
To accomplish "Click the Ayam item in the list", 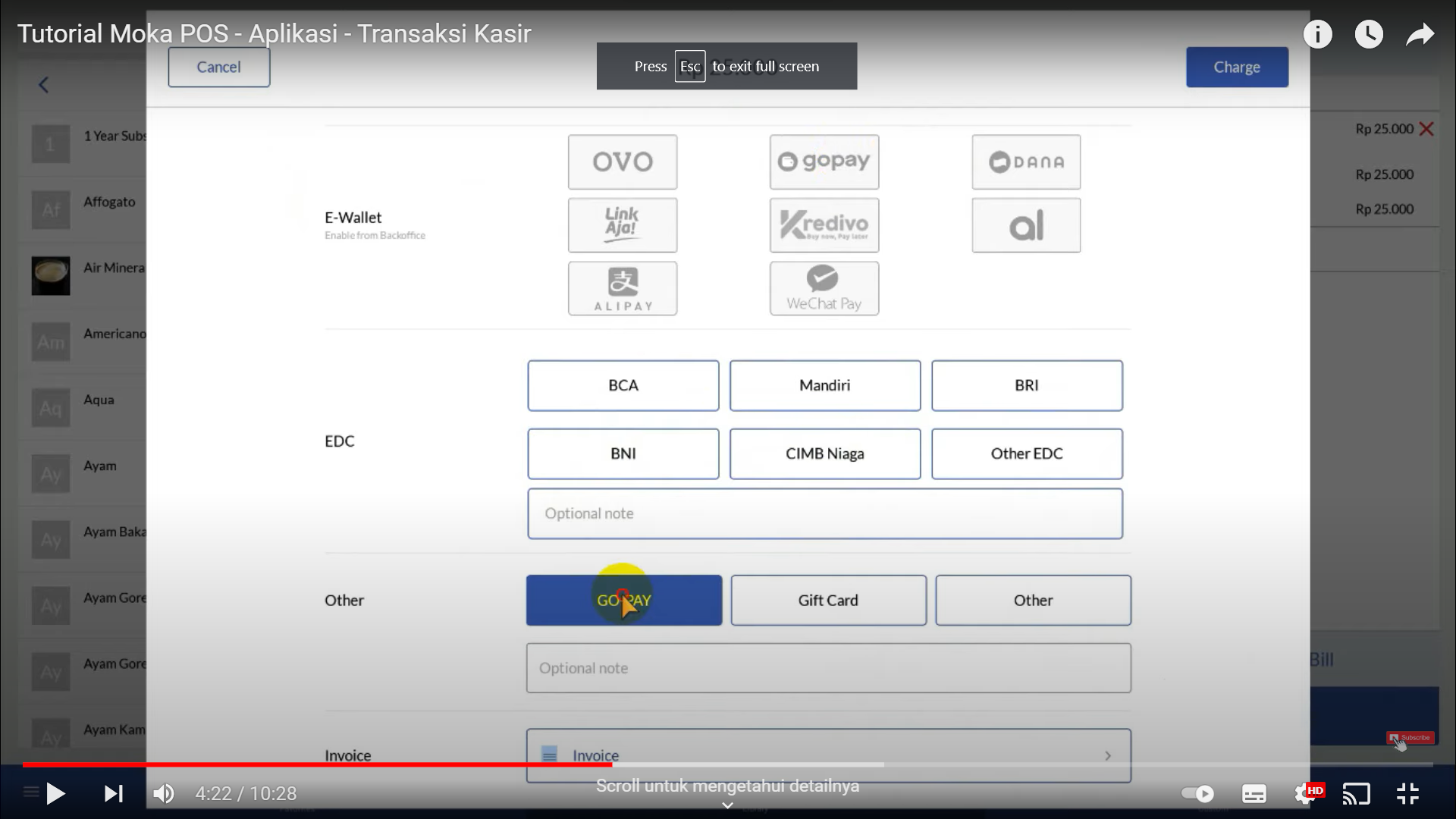I will pyautogui.click(x=83, y=473).
